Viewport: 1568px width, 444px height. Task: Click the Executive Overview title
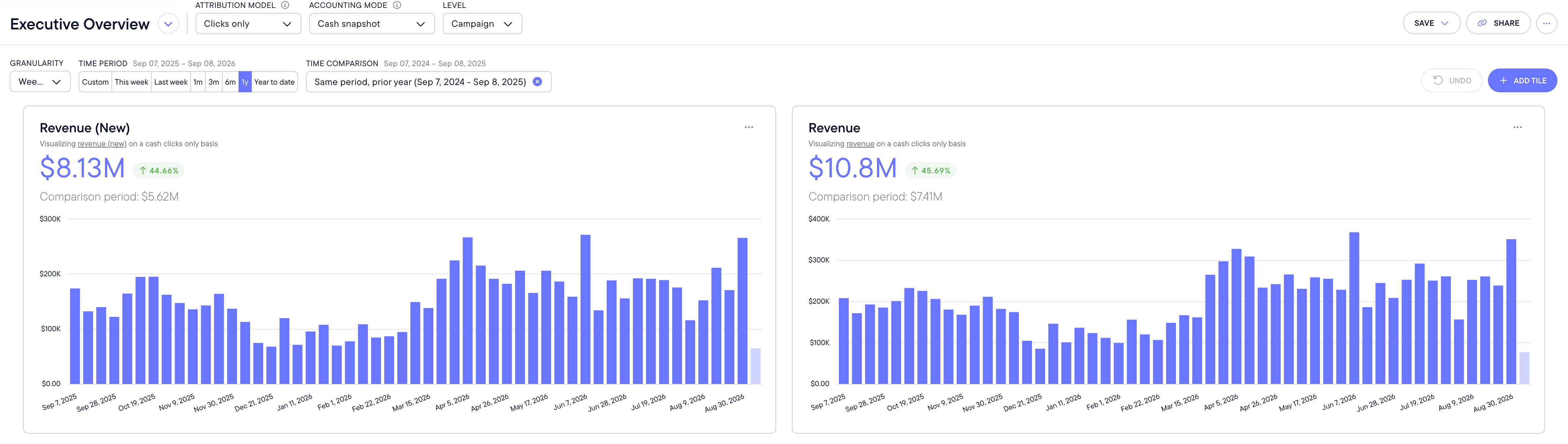[x=80, y=24]
